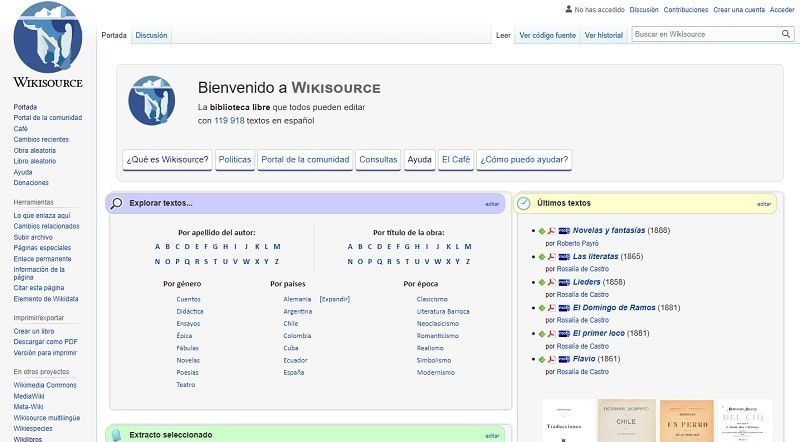Click Obra aleatoria sidebar link

click(34, 151)
